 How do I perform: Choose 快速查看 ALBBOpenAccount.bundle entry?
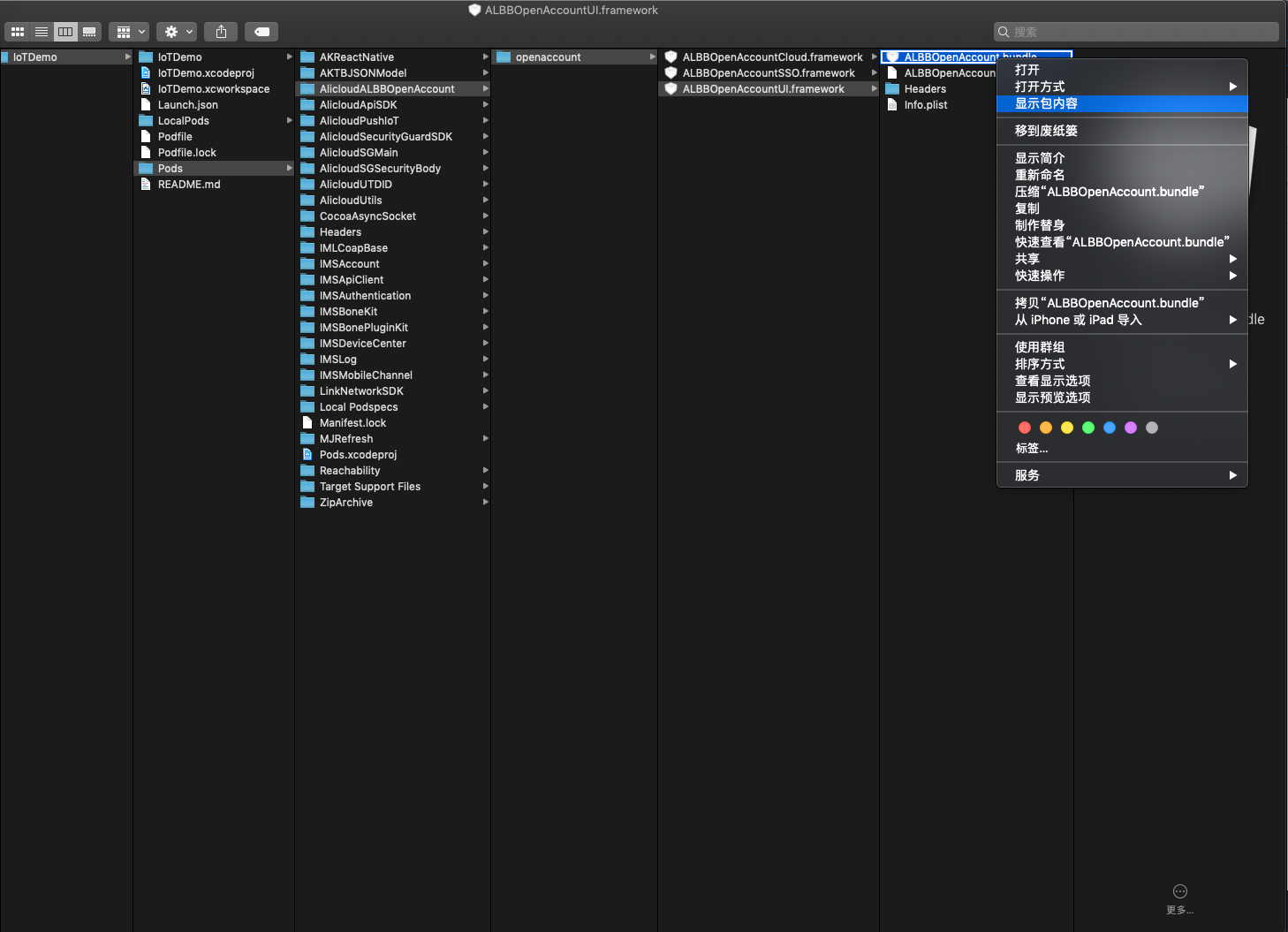point(1122,242)
